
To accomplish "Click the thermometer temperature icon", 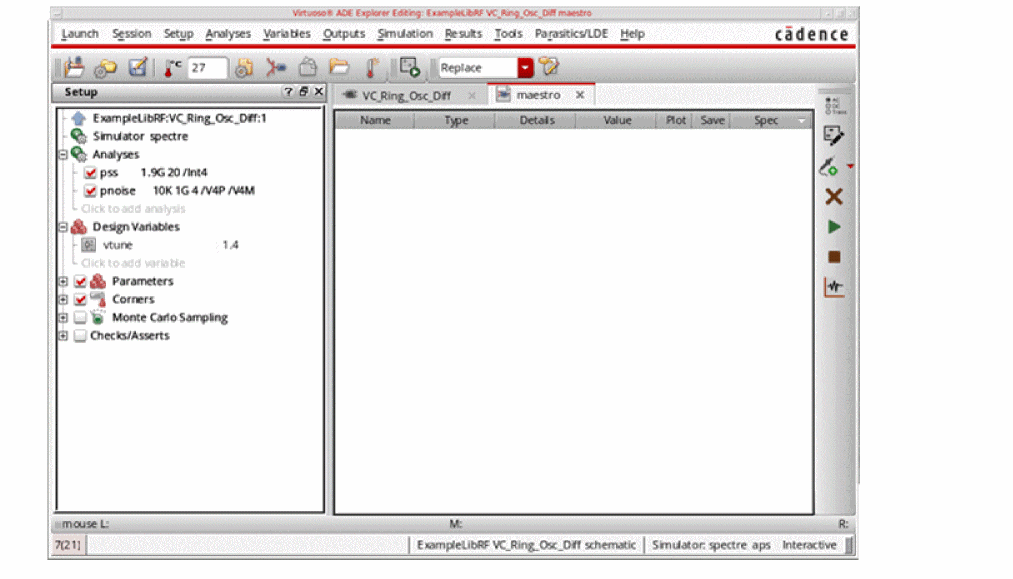I will click(x=172, y=68).
